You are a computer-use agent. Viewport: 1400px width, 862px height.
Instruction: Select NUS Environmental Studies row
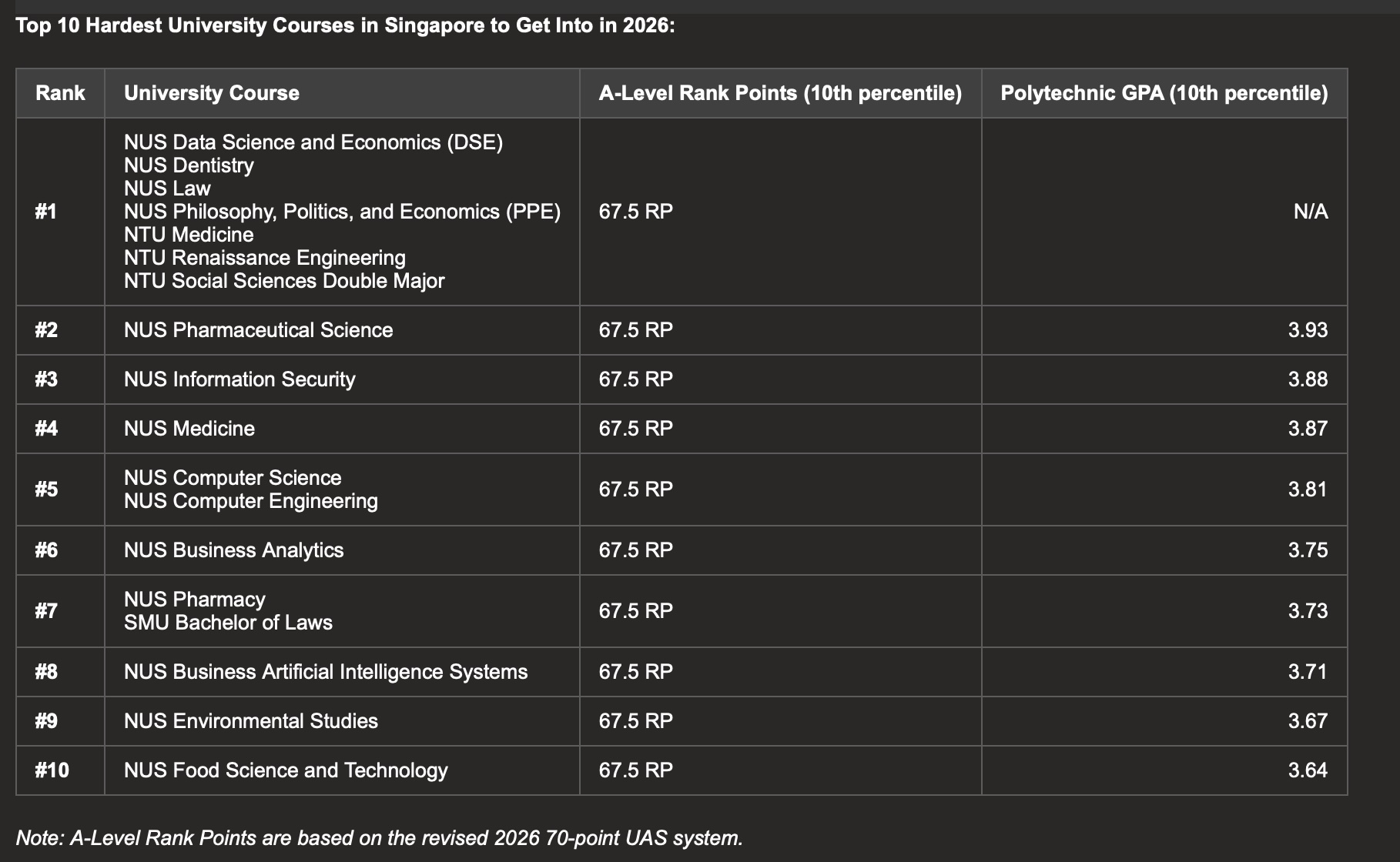tap(682, 721)
